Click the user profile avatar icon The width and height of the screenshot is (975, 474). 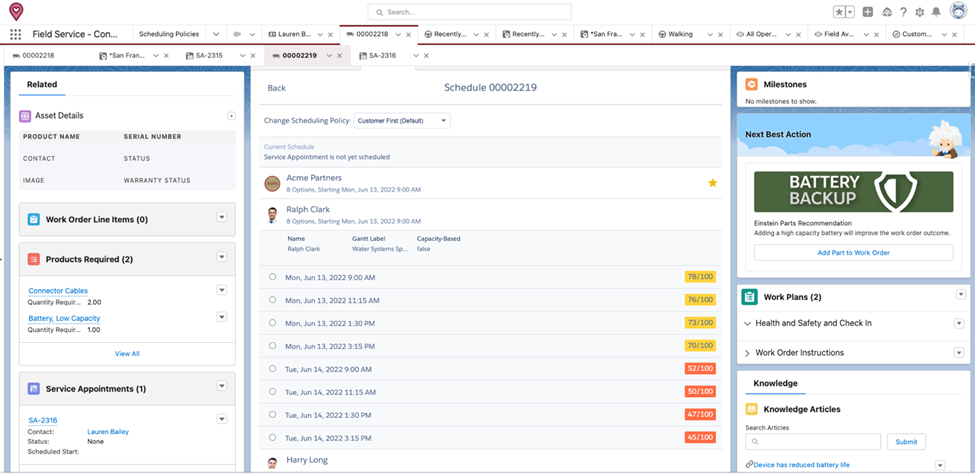tap(957, 12)
